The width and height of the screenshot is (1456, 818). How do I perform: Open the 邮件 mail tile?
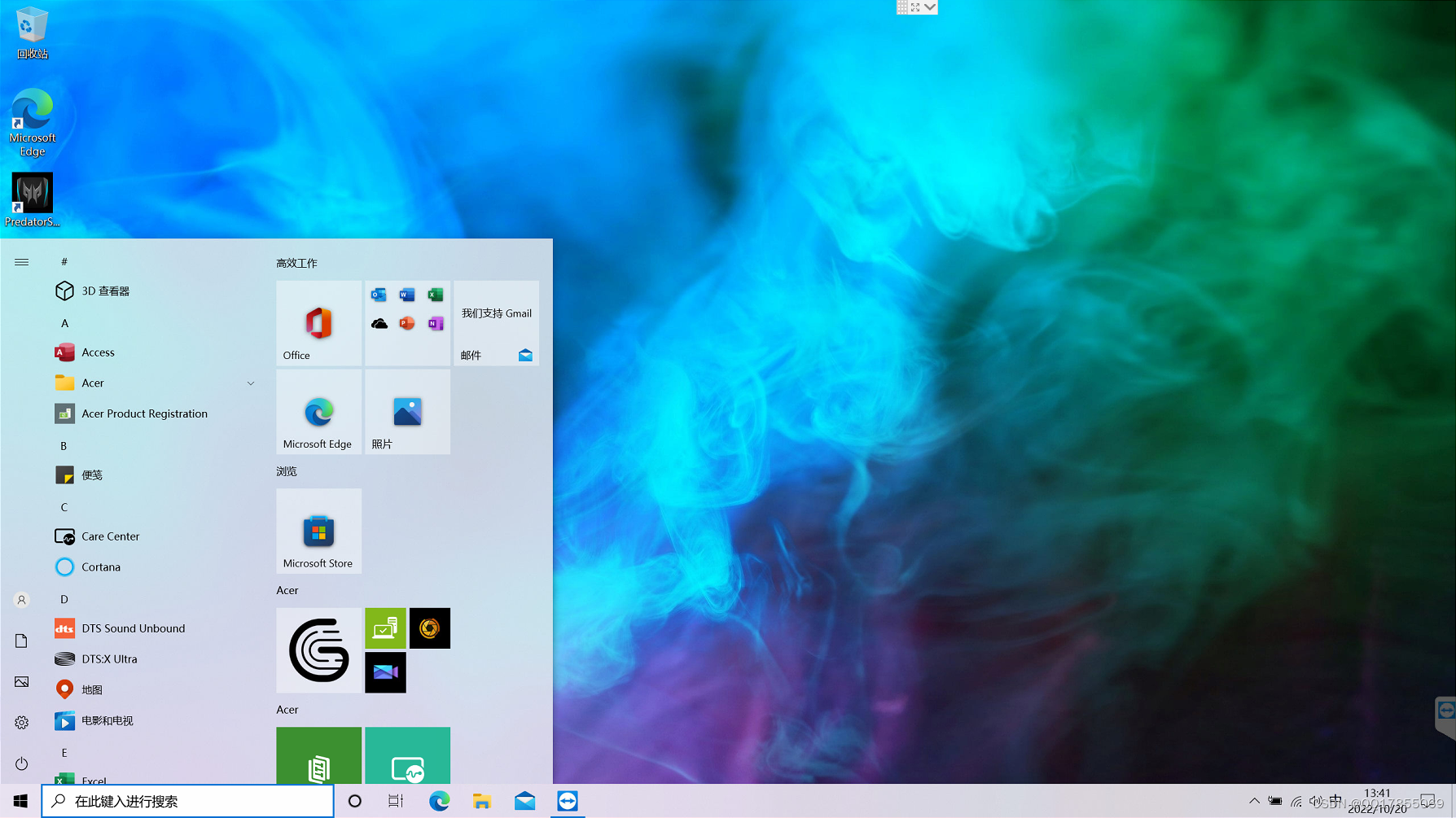(x=496, y=323)
